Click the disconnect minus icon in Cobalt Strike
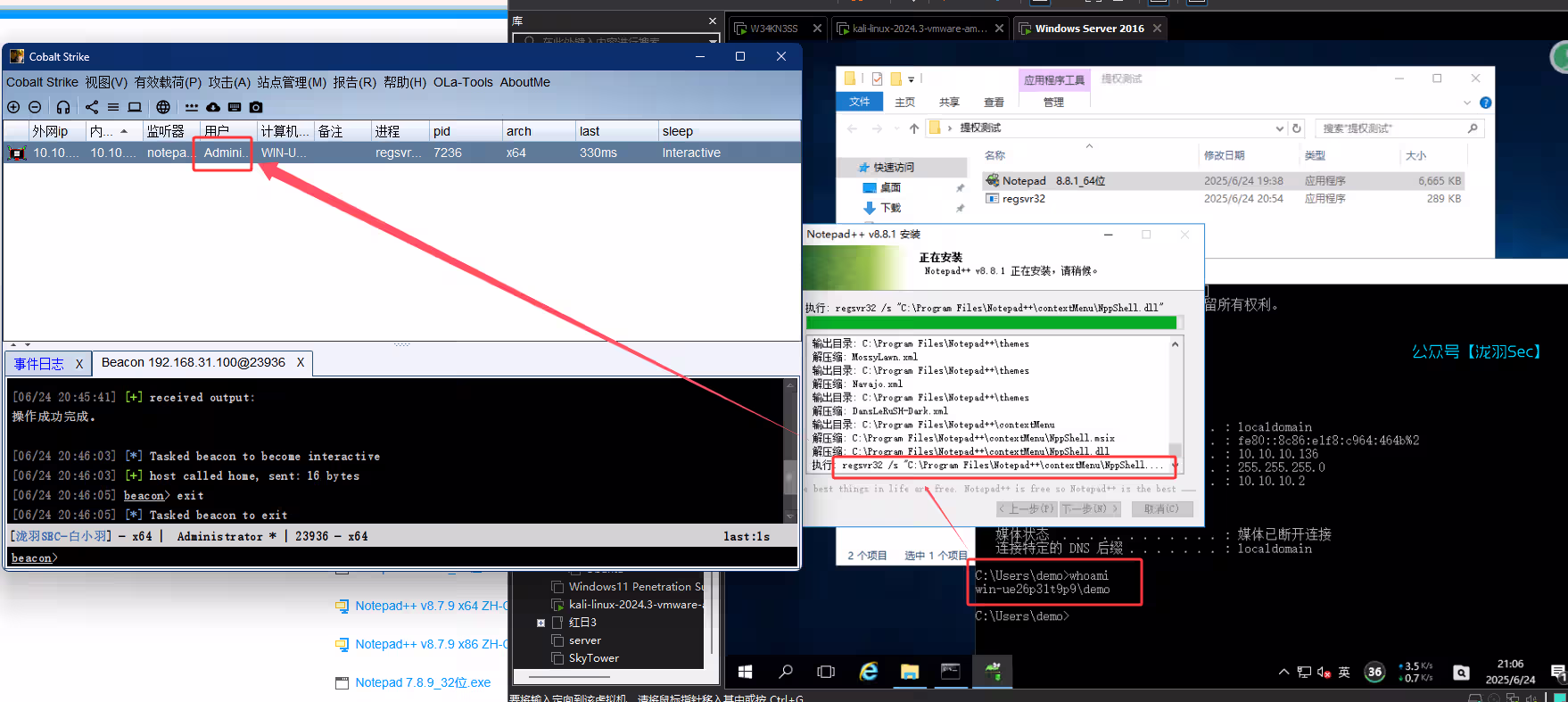 pos(35,107)
